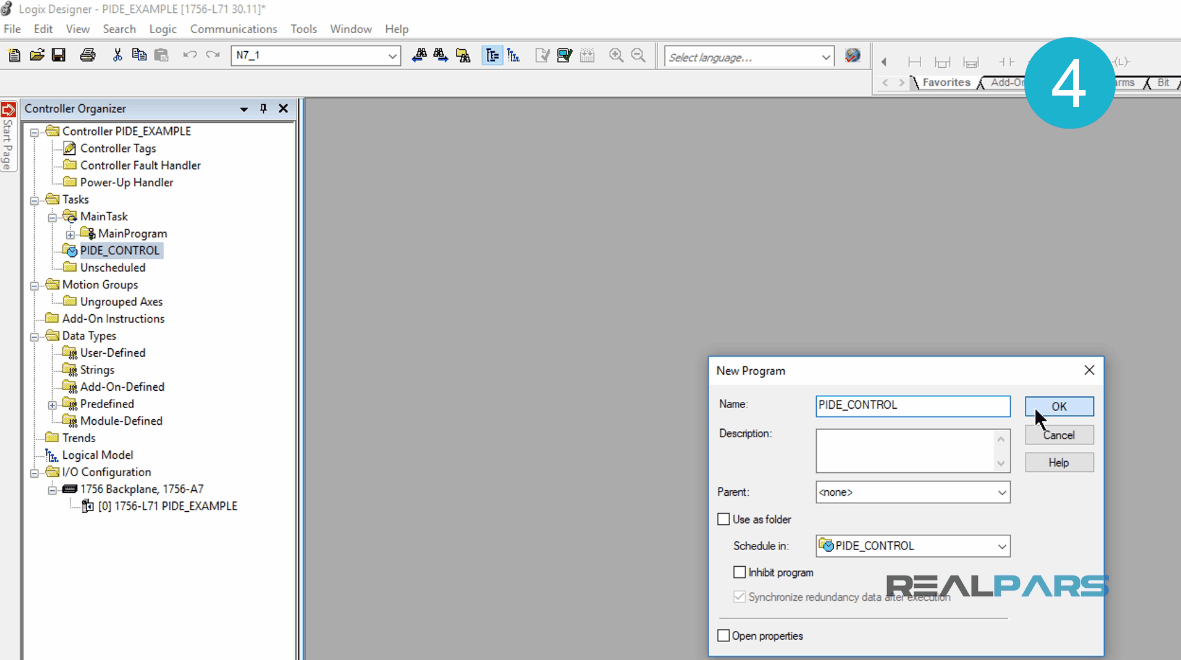This screenshot has width=1181, height=660.
Task: Click the Description text box
Action: 913,451
